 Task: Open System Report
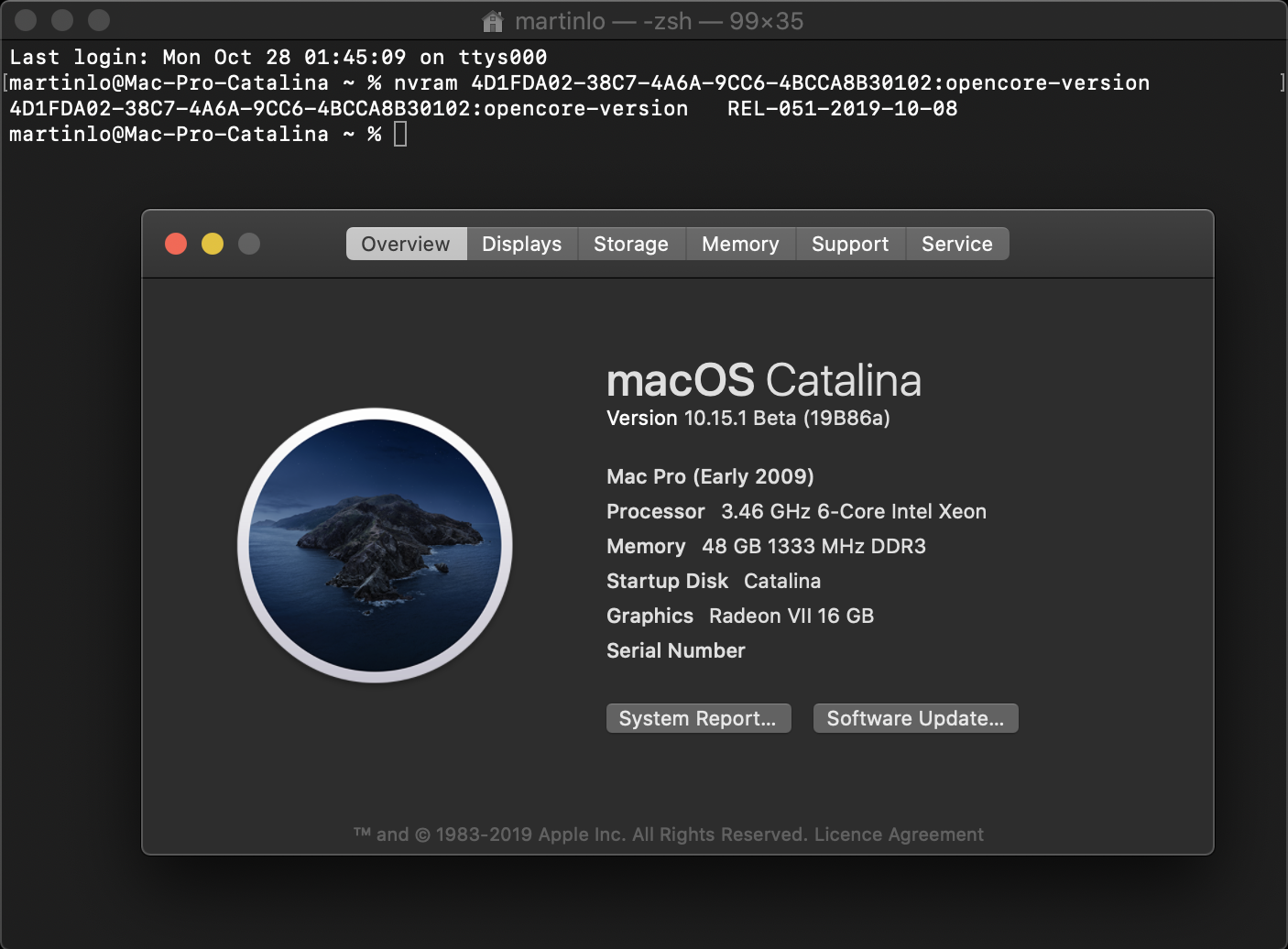(x=698, y=718)
